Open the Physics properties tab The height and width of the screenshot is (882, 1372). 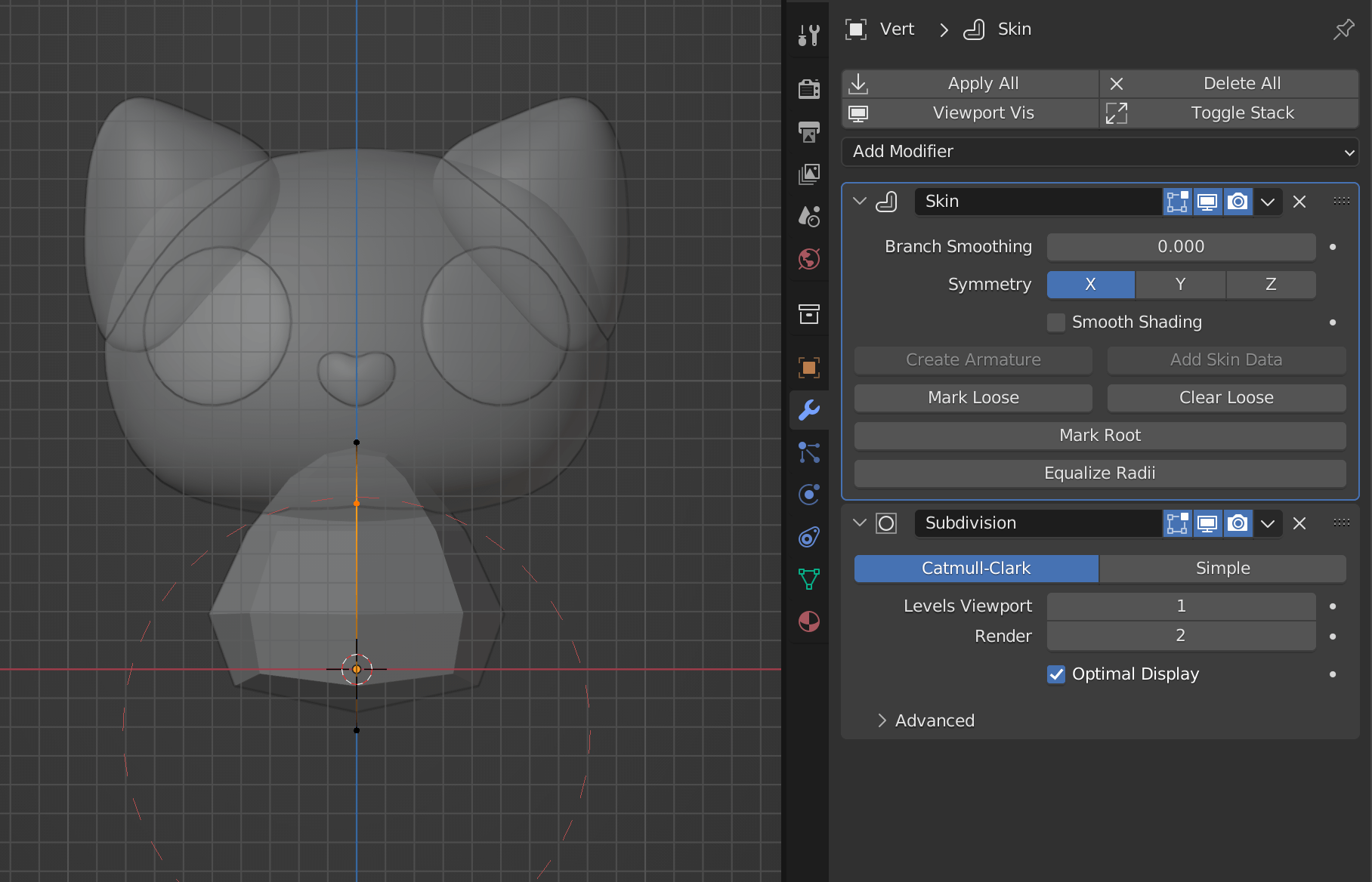tap(808, 495)
